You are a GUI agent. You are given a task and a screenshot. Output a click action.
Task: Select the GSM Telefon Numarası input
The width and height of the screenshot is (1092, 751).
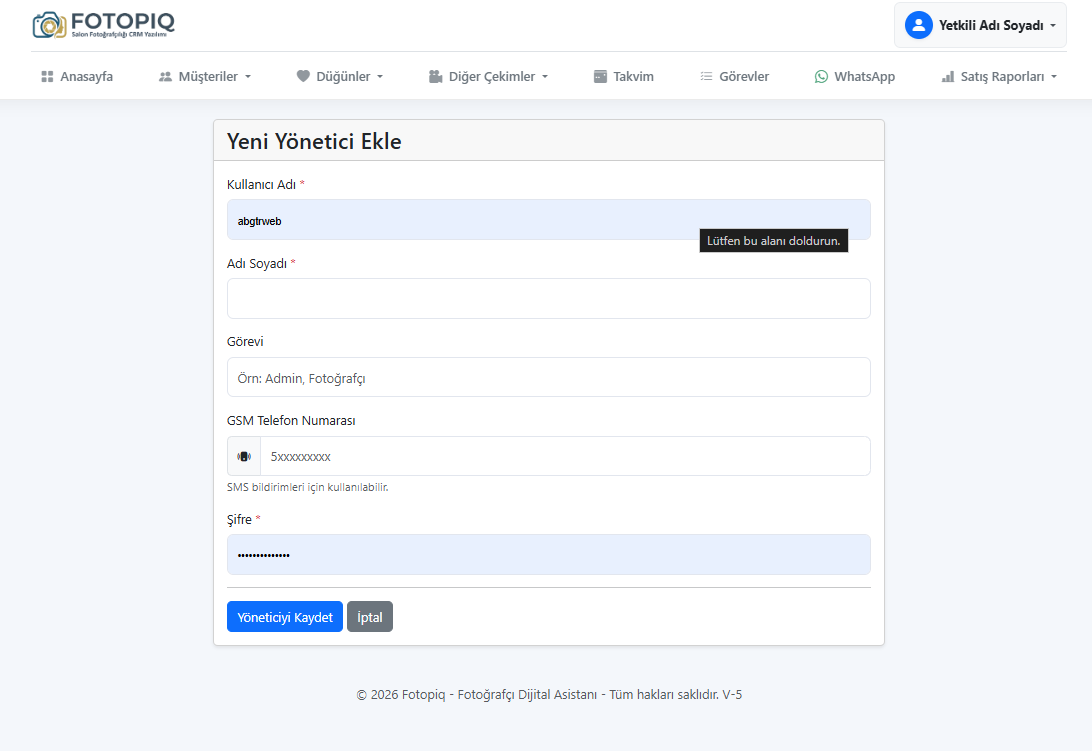pyautogui.click(x=565, y=456)
